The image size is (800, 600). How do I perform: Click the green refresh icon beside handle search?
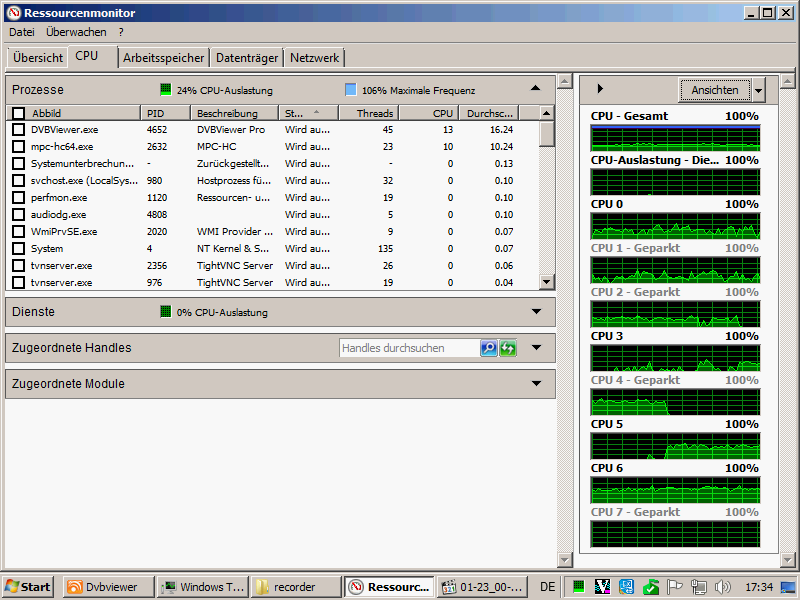click(x=508, y=348)
